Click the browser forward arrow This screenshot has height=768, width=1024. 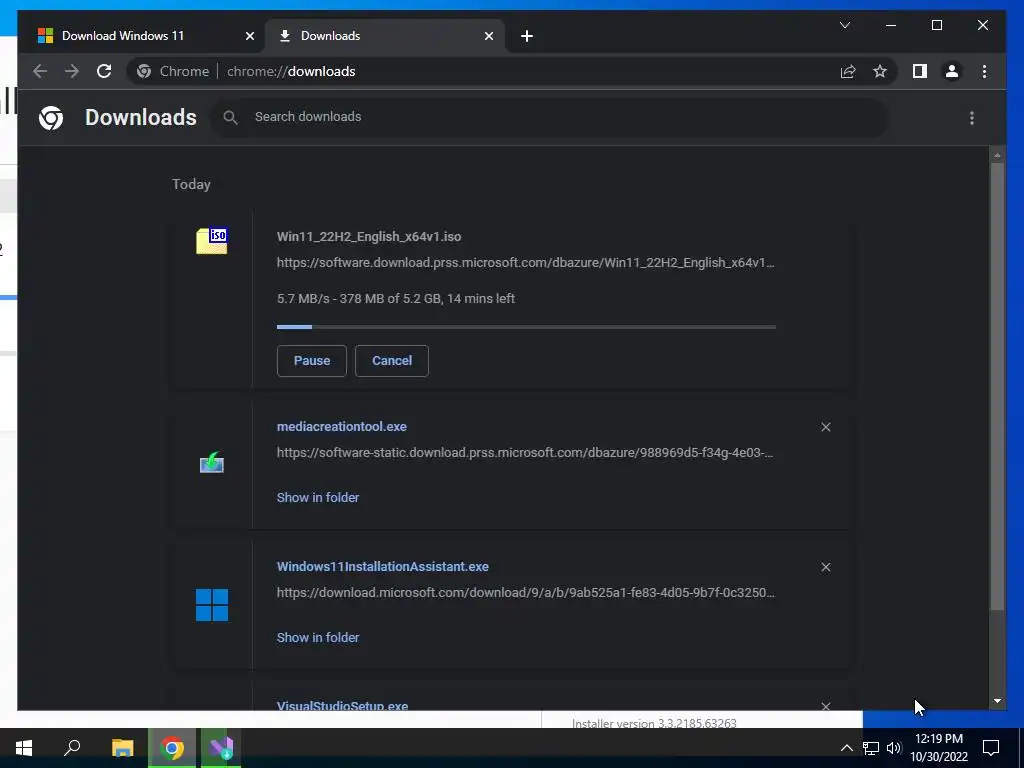click(72, 71)
